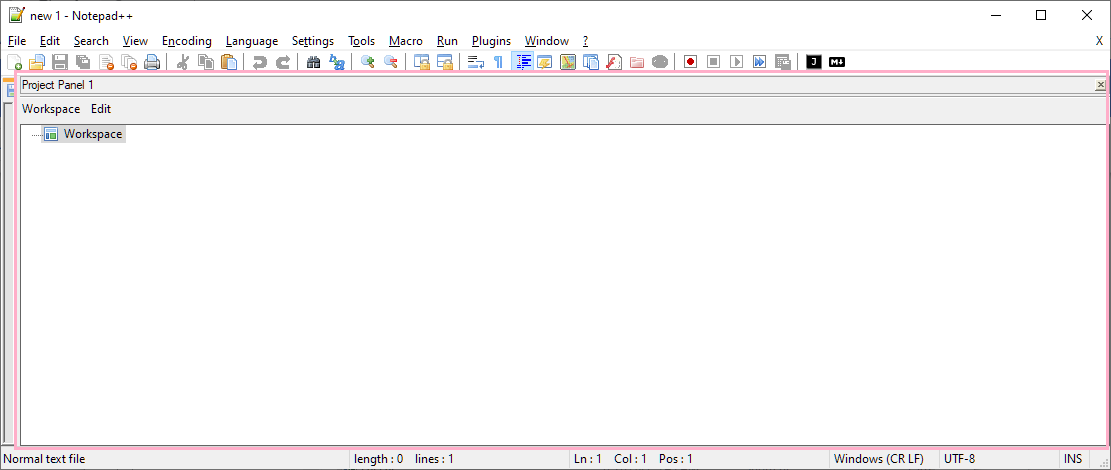Image resolution: width=1111 pixels, height=470 pixels.
Task: Open the Search menu
Action: click(x=91, y=41)
